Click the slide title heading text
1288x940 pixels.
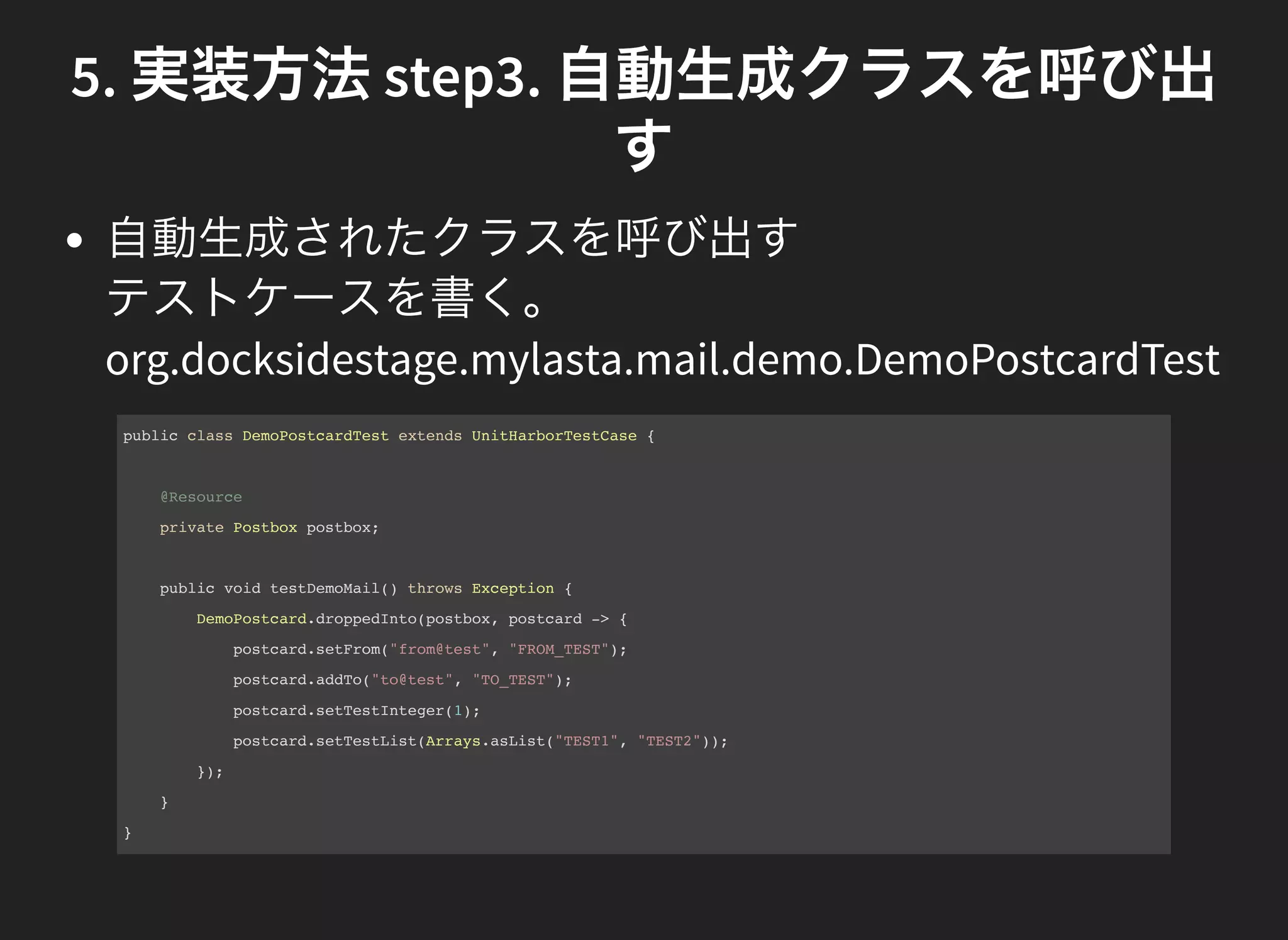[x=643, y=76]
